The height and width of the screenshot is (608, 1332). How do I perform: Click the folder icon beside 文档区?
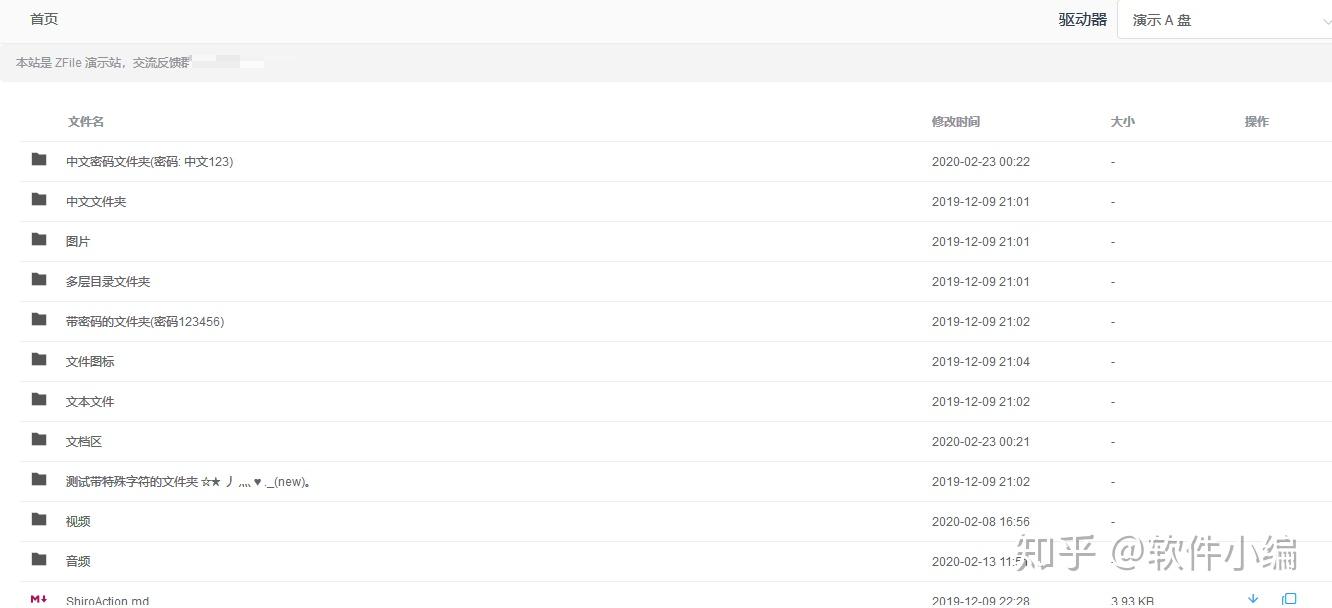[39, 440]
